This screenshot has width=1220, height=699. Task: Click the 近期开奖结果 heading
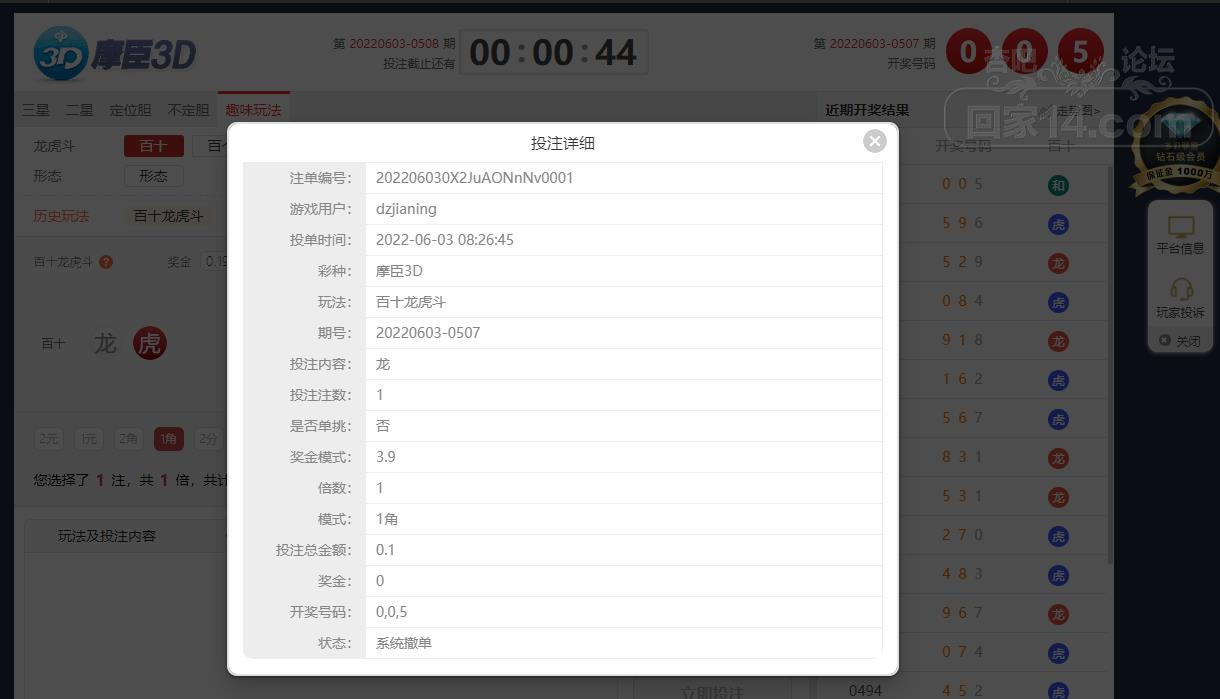click(x=868, y=110)
